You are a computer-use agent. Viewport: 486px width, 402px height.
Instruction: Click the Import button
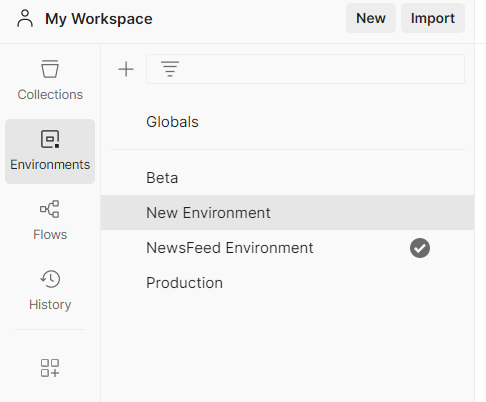tap(433, 18)
